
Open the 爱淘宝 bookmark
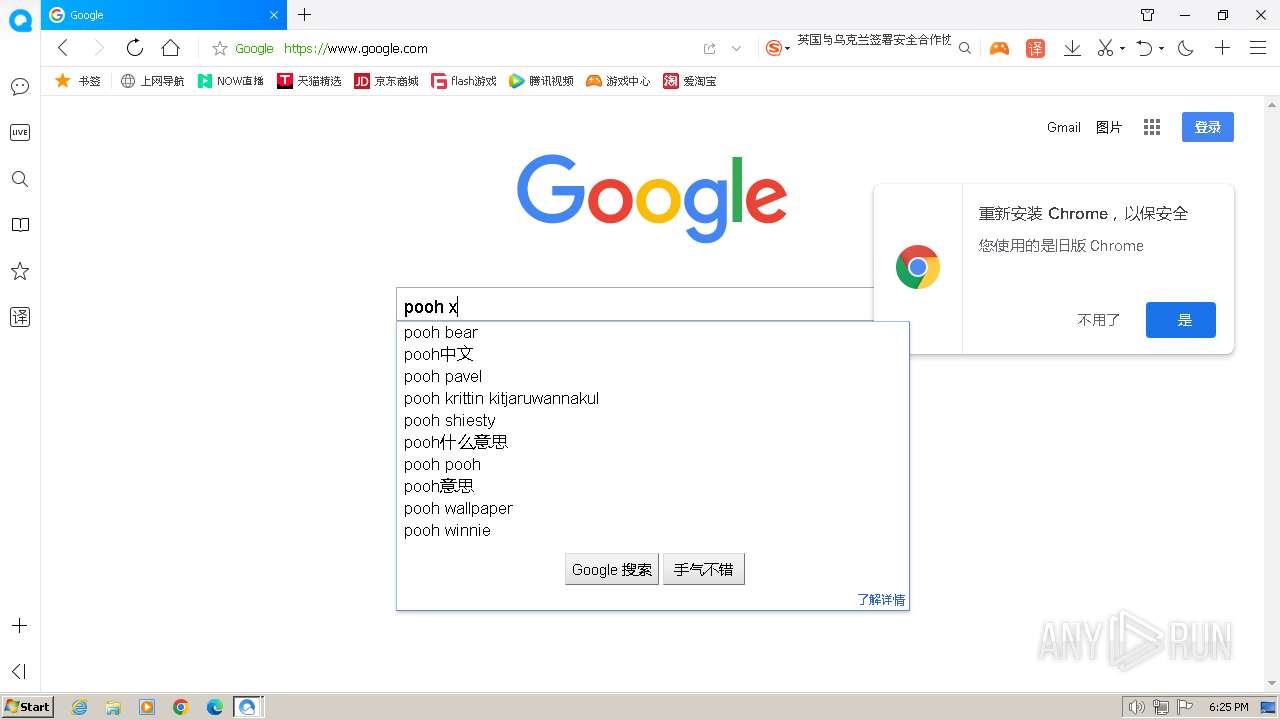(x=689, y=81)
